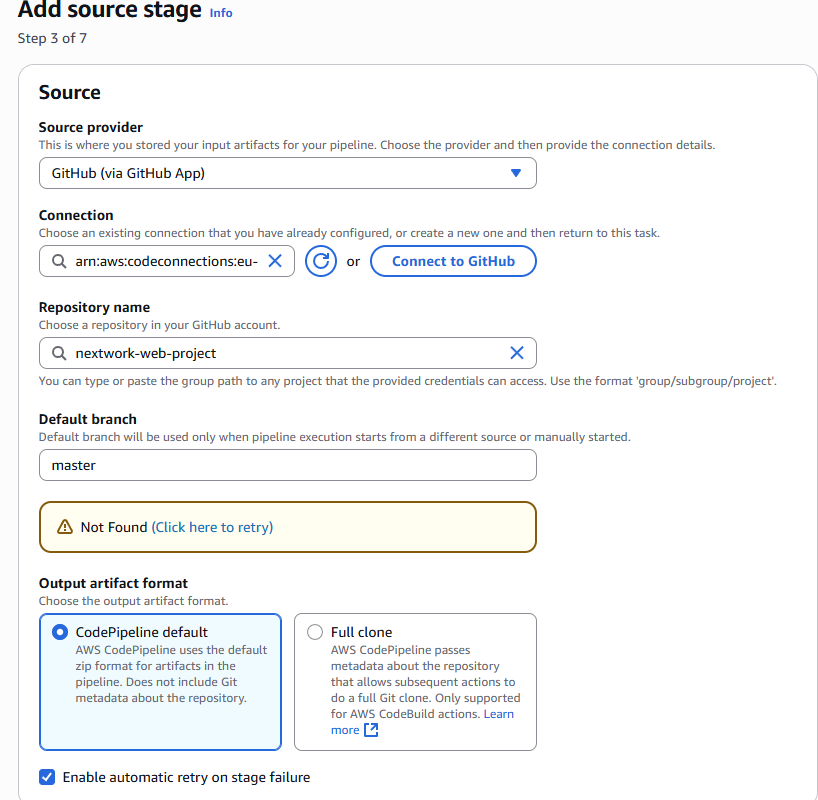Open the Connection ARN search box
Screen dimensions: 818x800
point(165,261)
